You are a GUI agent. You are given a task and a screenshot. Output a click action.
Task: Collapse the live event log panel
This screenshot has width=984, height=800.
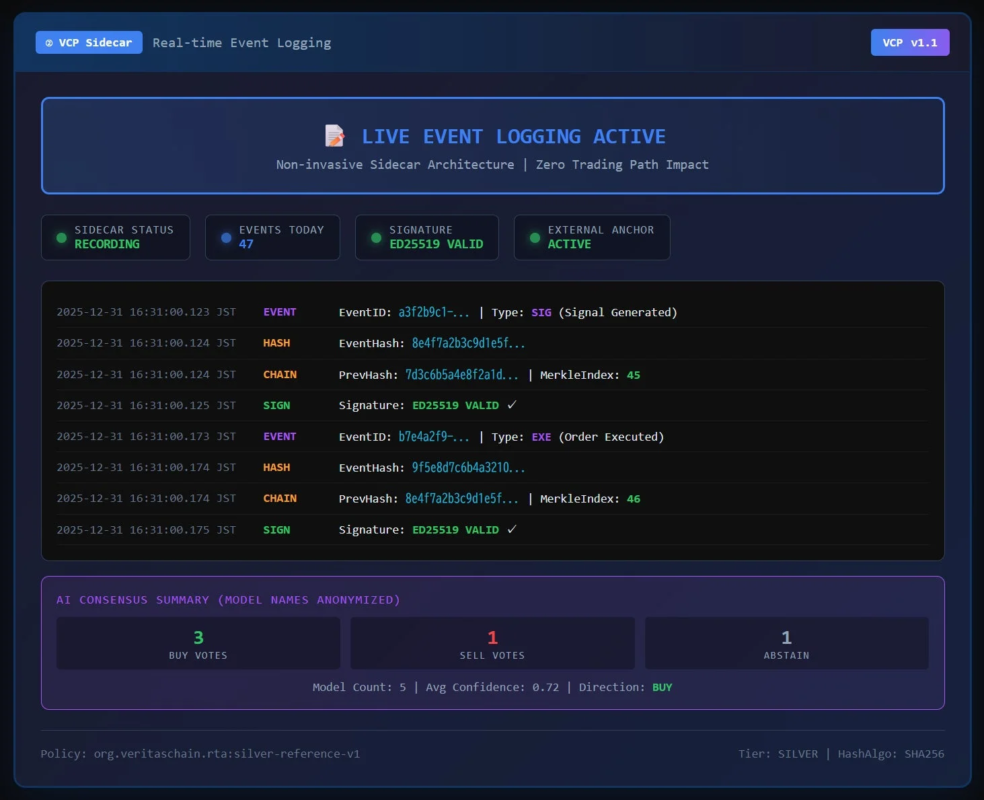tap(492, 420)
